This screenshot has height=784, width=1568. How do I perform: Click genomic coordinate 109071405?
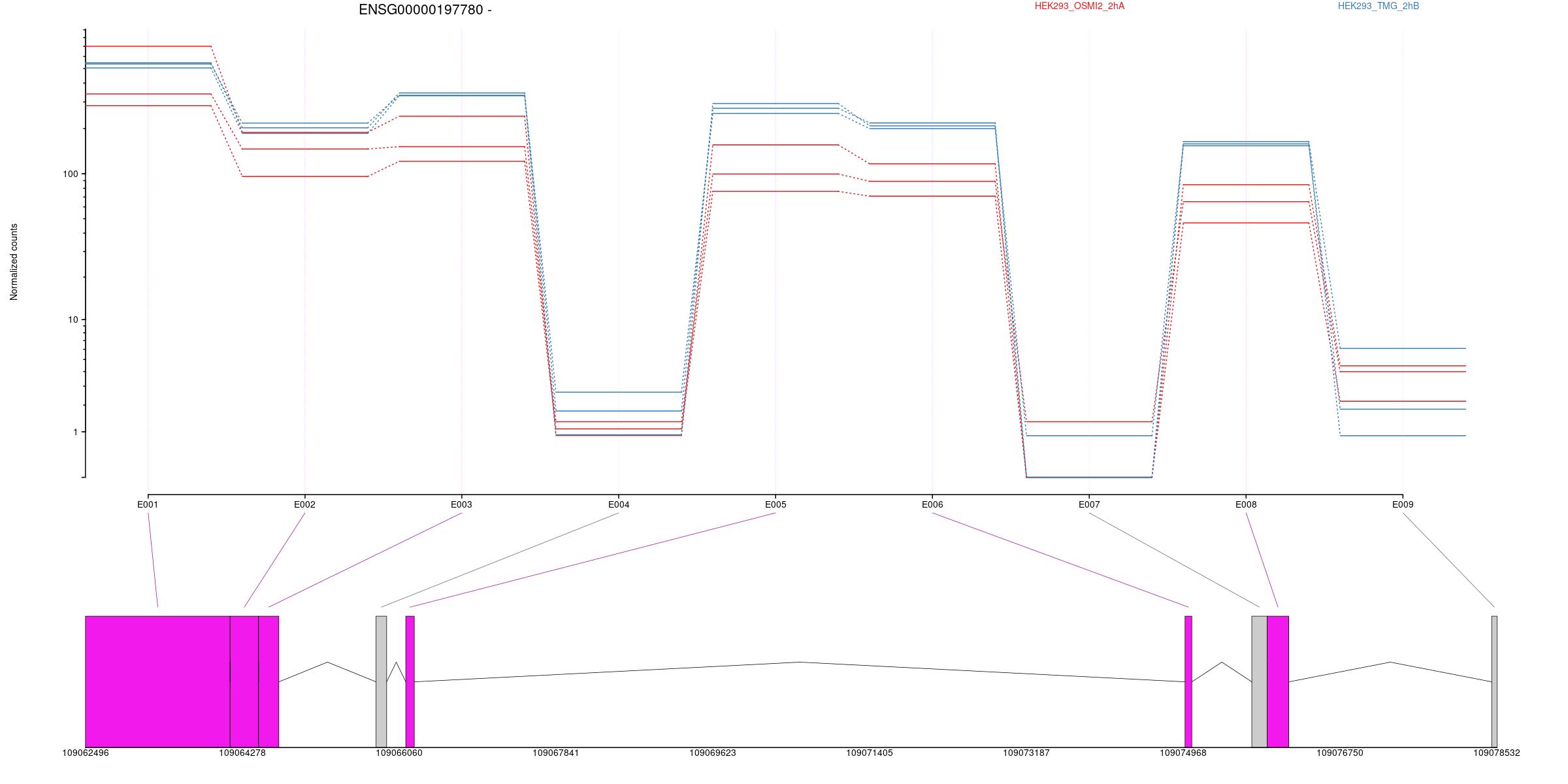870,753
